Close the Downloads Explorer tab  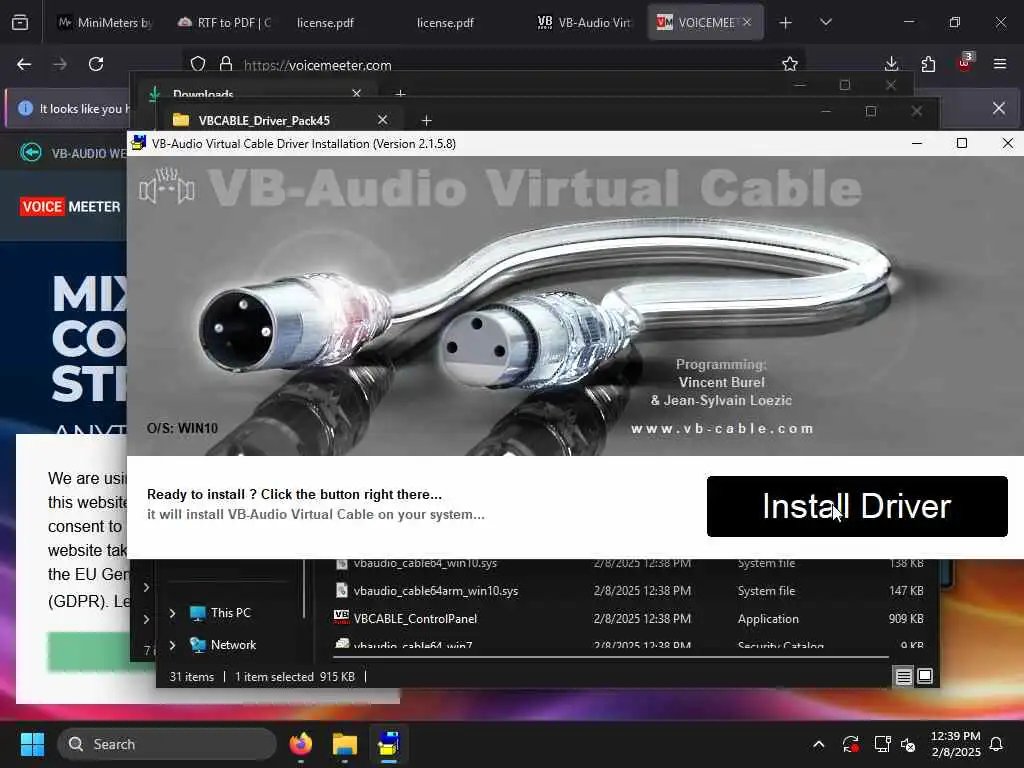coord(357,94)
